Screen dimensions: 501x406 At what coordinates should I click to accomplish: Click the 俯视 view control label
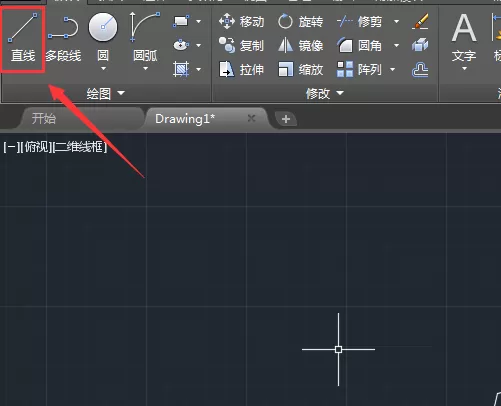[36, 147]
